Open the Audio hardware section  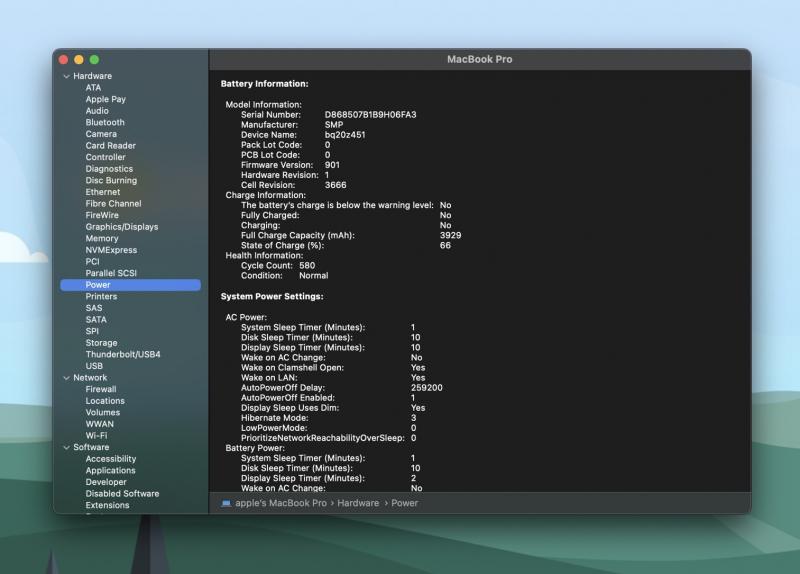[97, 111]
